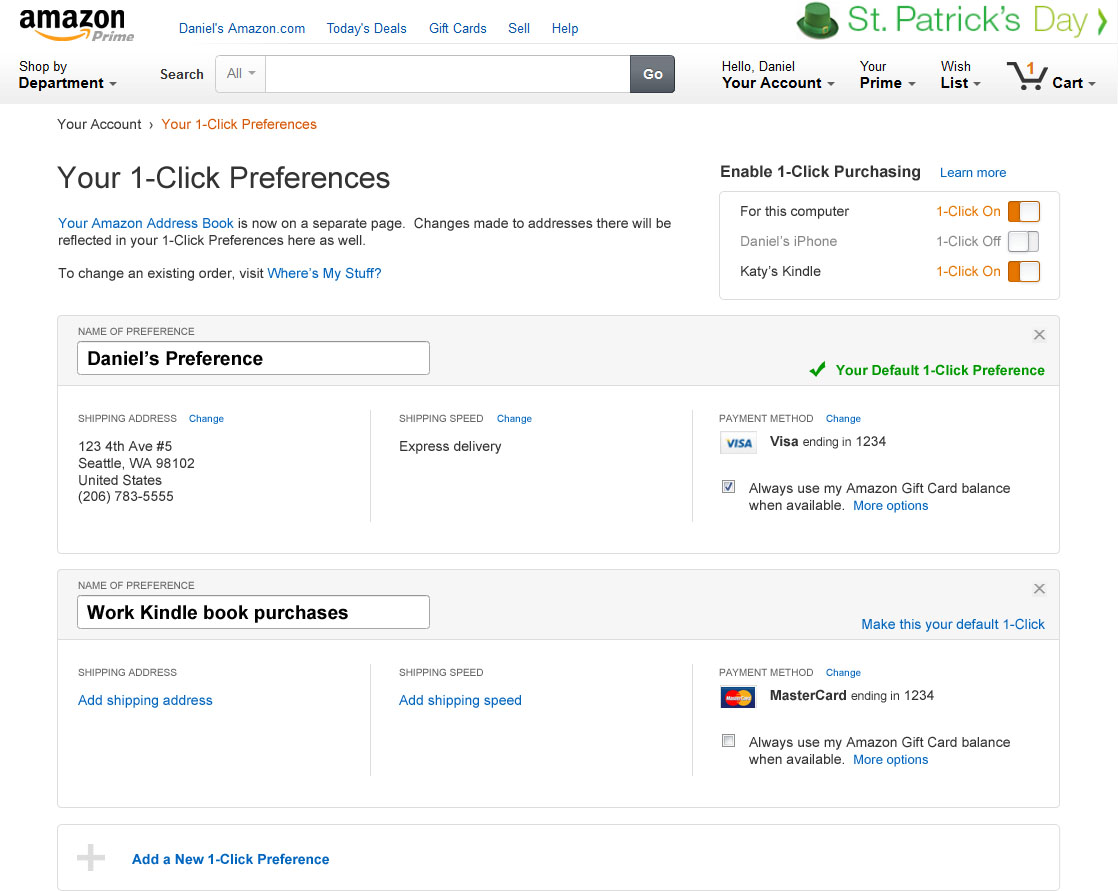Open Gift Cards page
The height and width of the screenshot is (891, 1118).
[458, 29]
